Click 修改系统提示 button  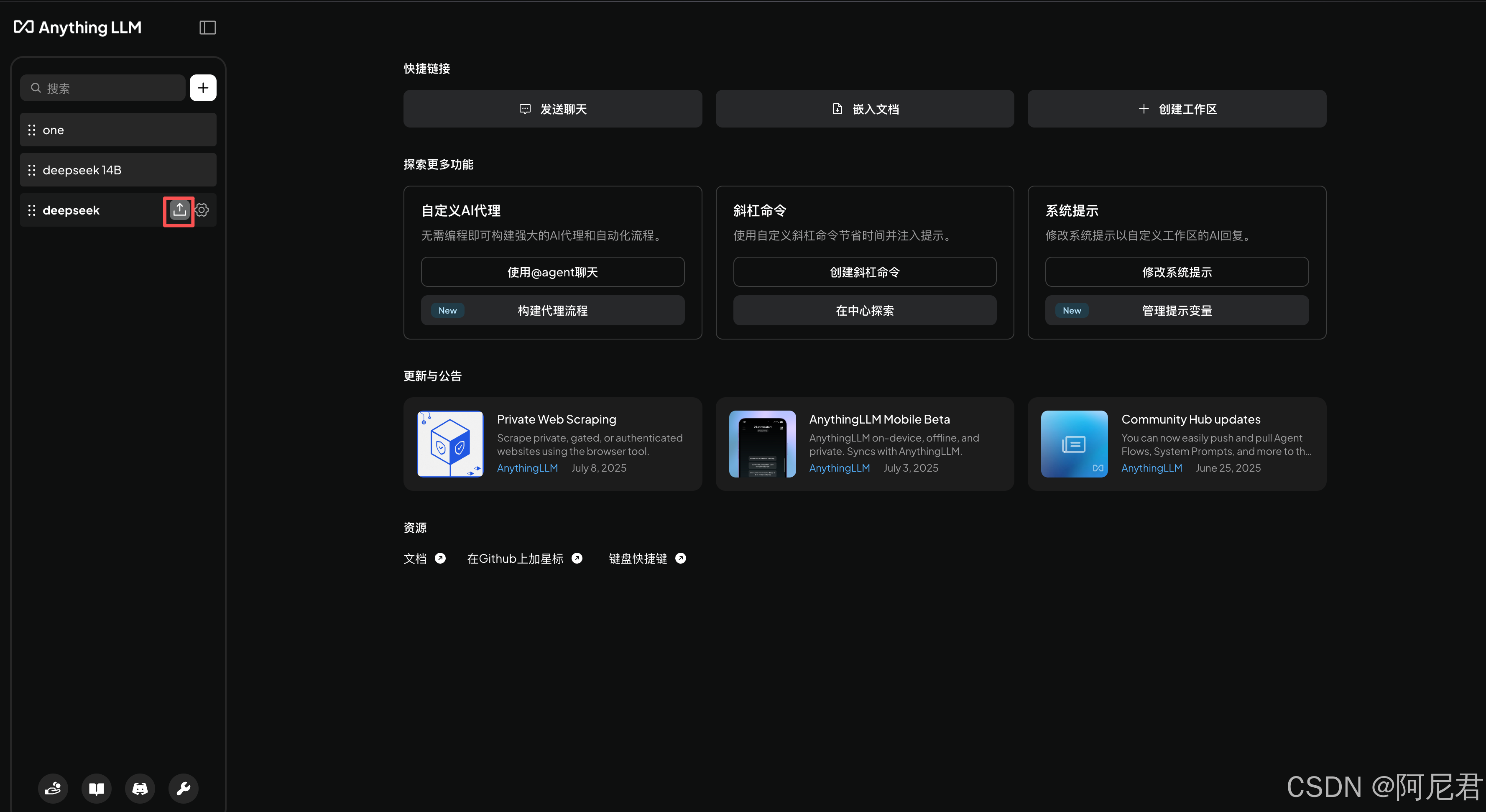point(1177,272)
